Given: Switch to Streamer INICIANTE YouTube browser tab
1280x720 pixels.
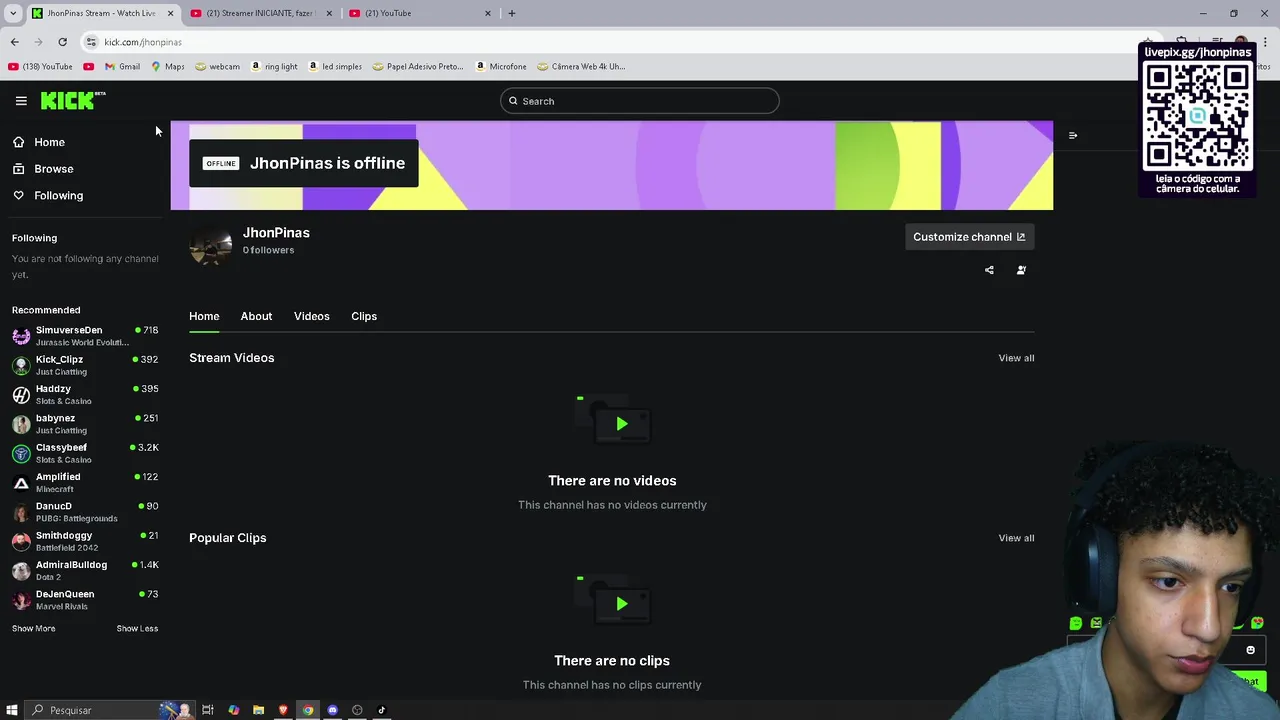Looking at the screenshot, I should [259, 13].
